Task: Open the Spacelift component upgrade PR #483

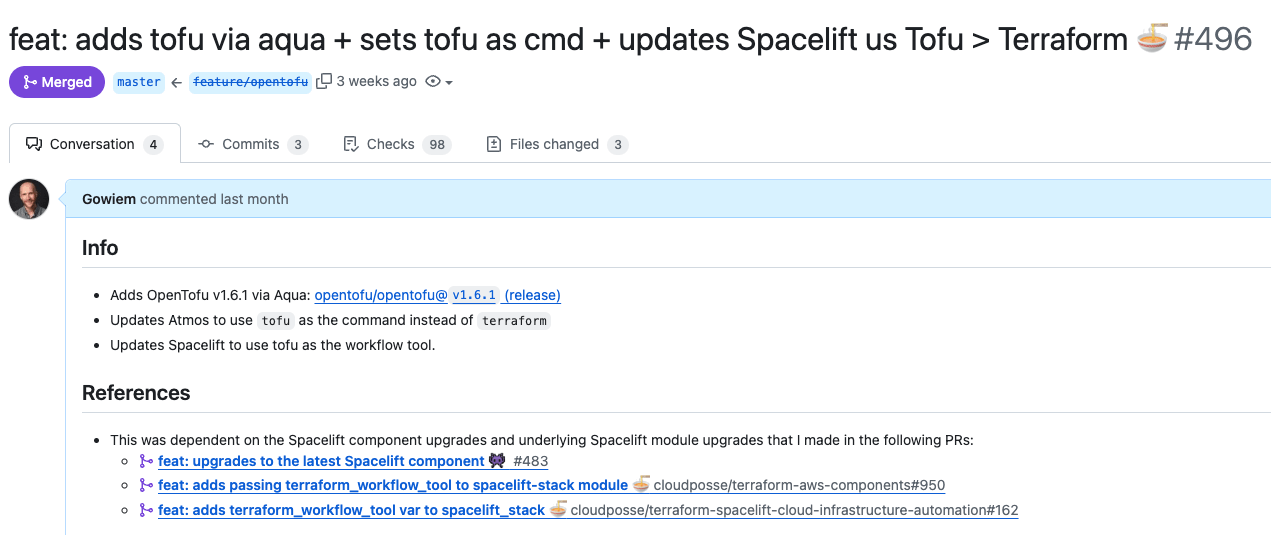Action: 321,461
